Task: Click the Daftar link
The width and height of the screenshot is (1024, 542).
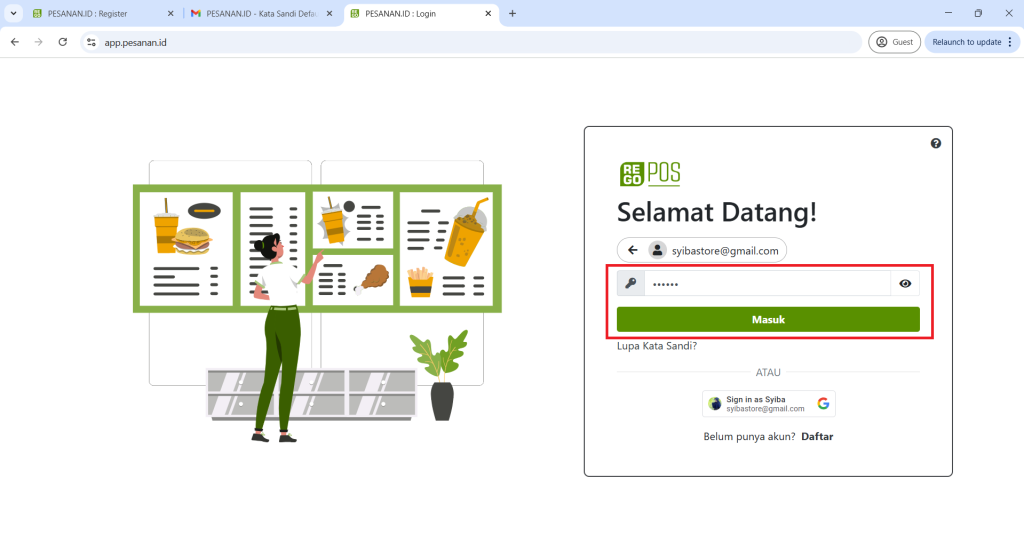Action: click(x=817, y=436)
